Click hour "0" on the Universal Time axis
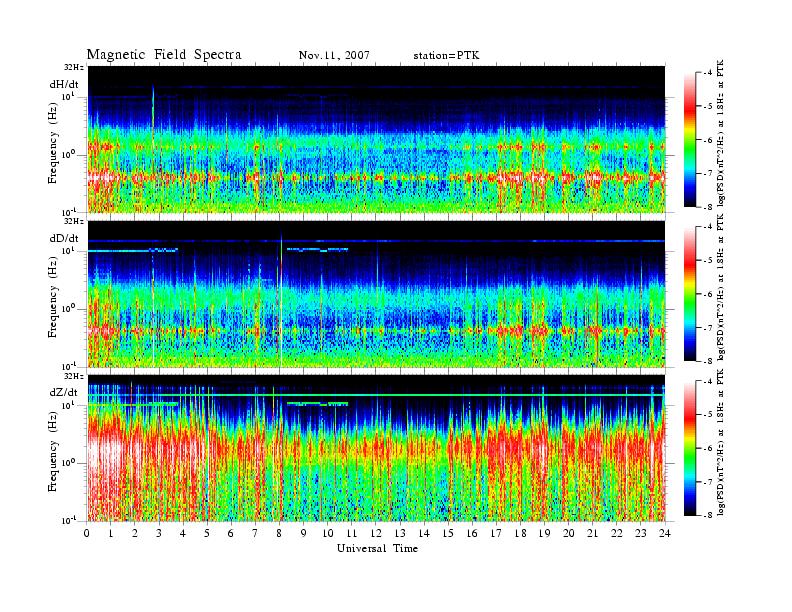The height and width of the screenshot is (612, 792). pos(87,533)
